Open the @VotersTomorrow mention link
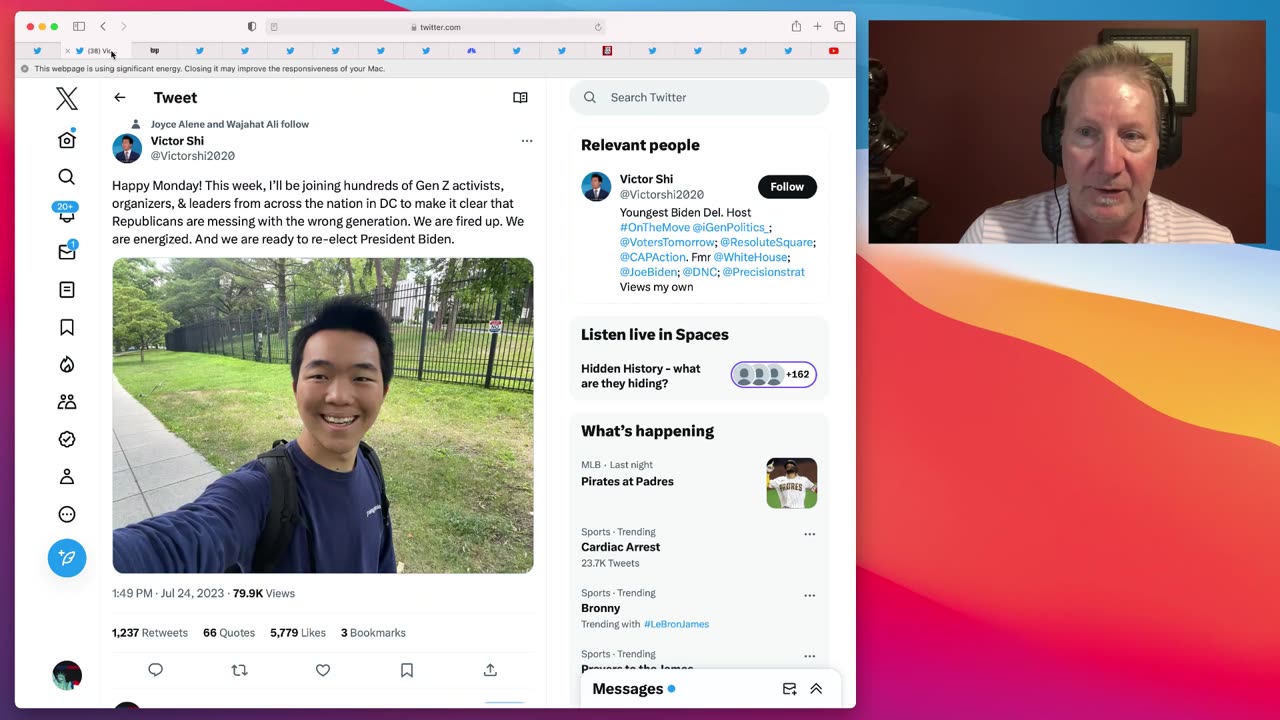 pos(668,243)
